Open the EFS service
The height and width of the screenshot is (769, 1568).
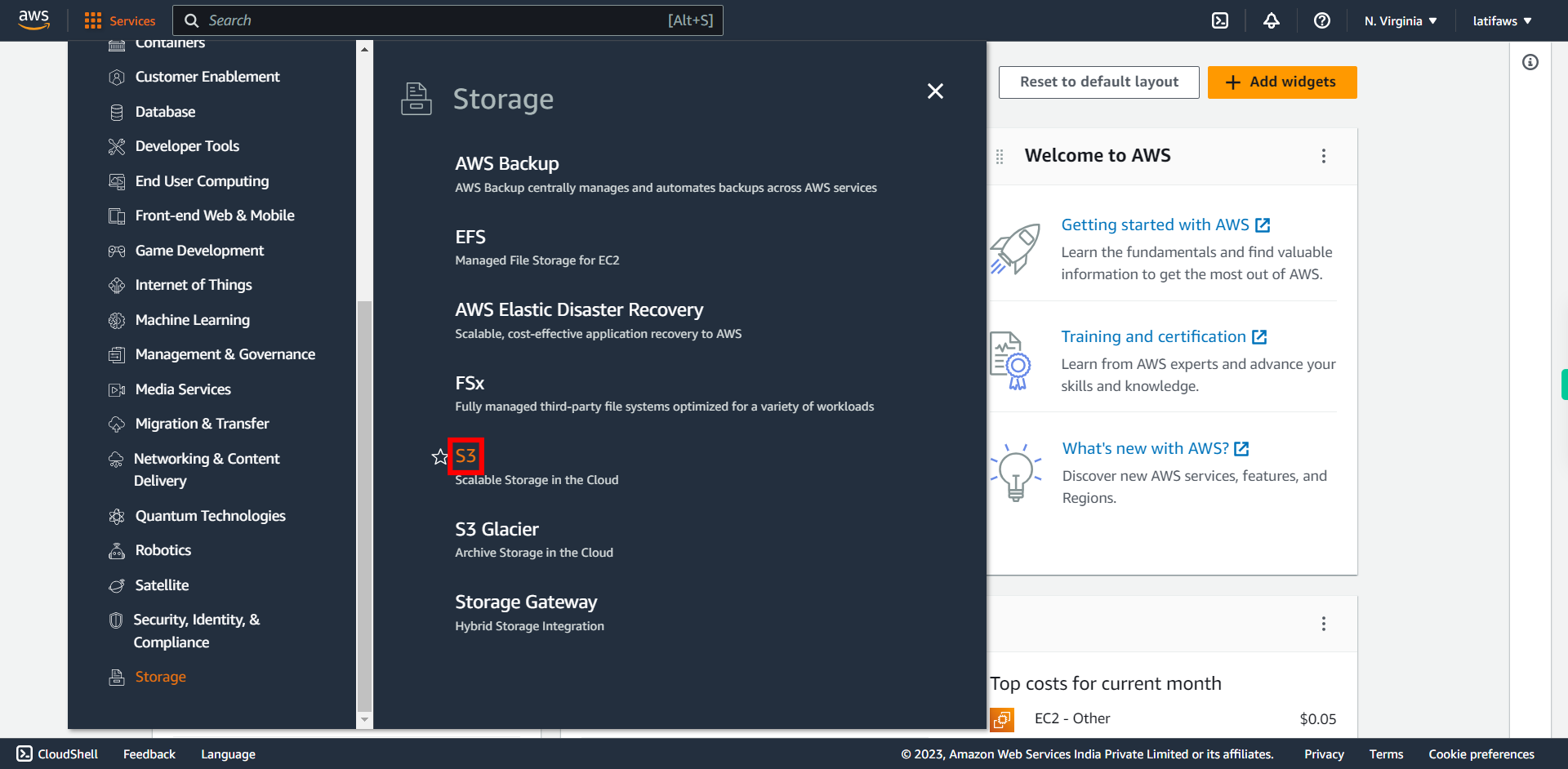470,237
